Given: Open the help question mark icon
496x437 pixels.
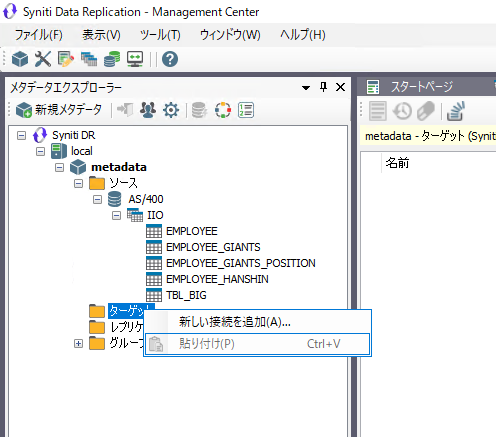Looking at the screenshot, I should click(170, 59).
